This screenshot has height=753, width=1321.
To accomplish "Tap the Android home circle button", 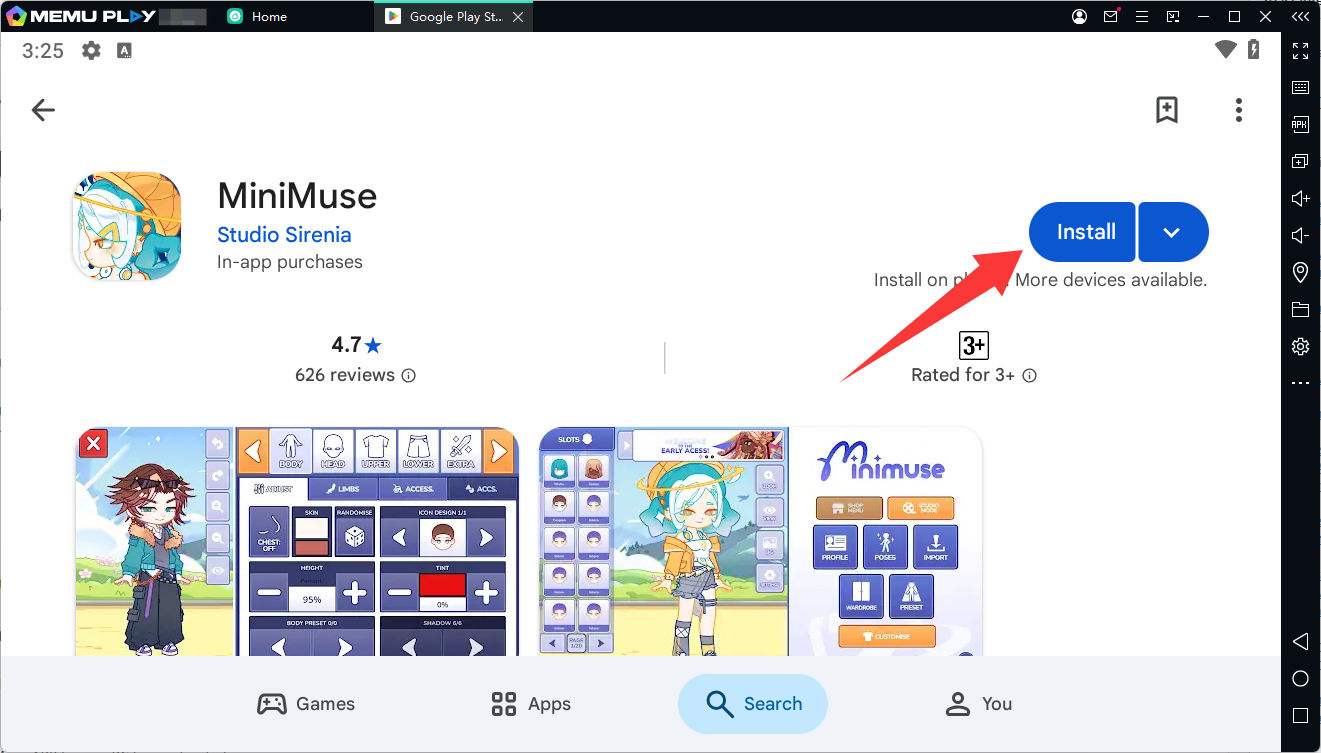I will click(1300, 679).
